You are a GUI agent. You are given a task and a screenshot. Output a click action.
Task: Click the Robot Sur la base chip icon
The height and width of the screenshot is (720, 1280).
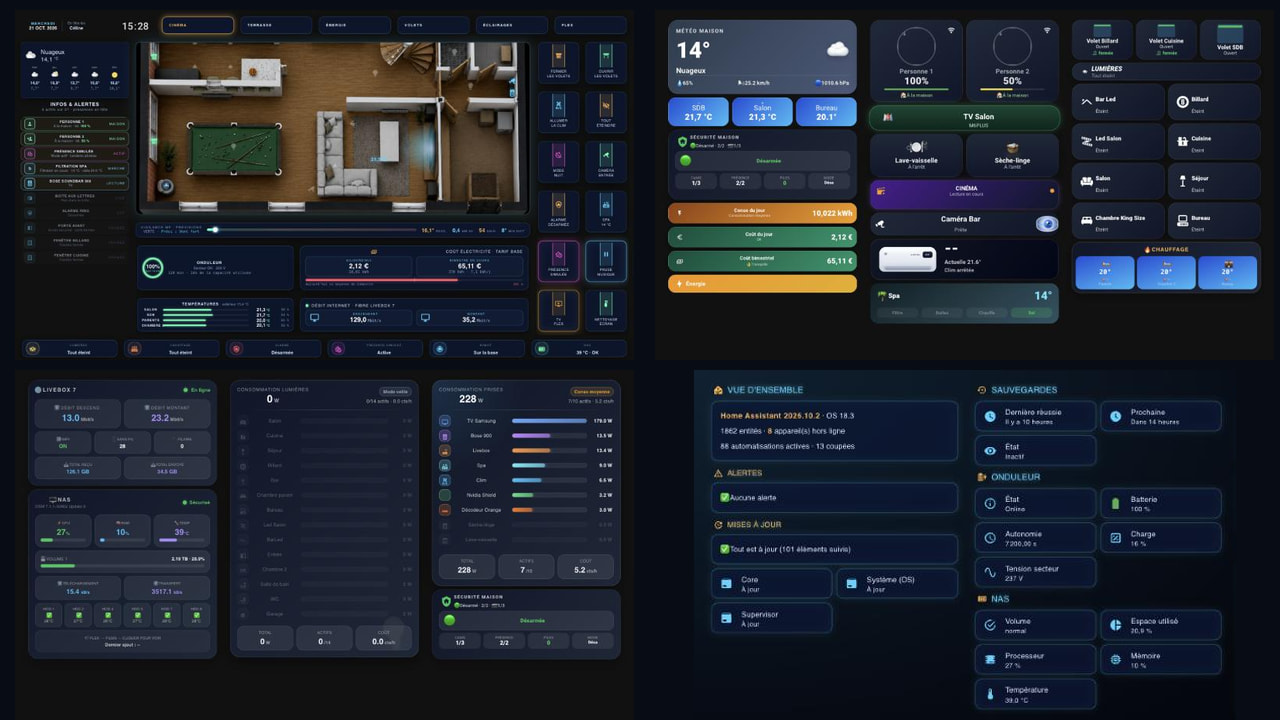tap(439, 349)
